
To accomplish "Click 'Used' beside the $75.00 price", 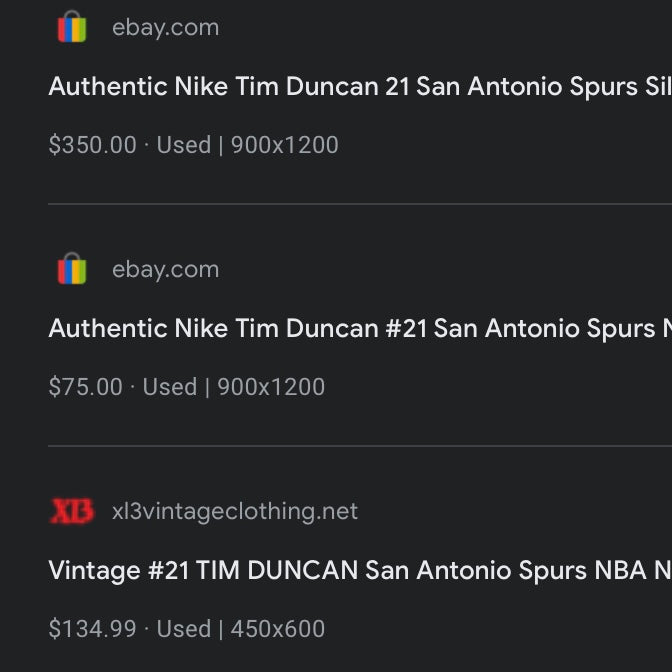I will pyautogui.click(x=170, y=387).
